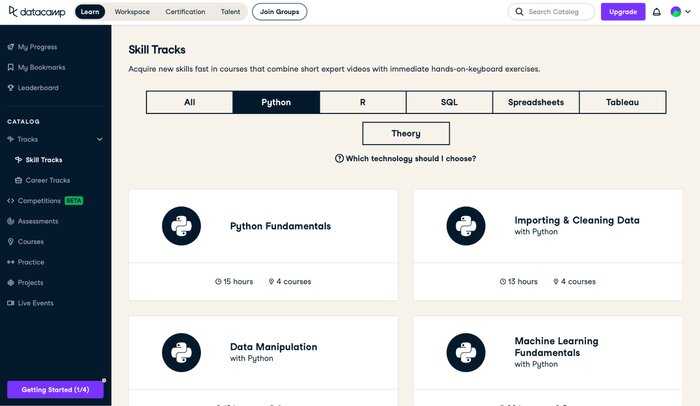Click '13 hours' on Importing & Cleaning Data
Image resolution: width=700 pixels, height=406 pixels.
[x=518, y=282]
